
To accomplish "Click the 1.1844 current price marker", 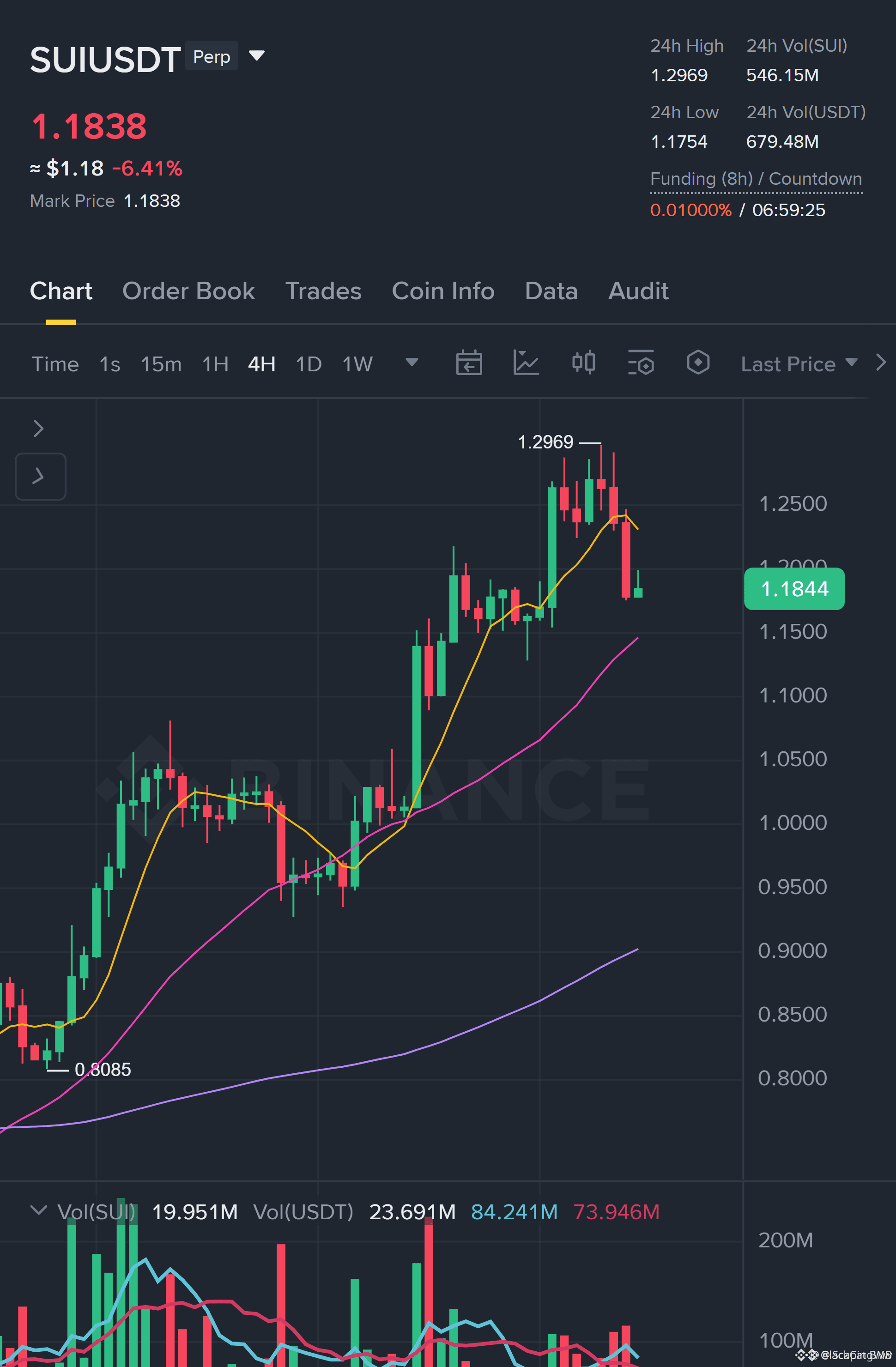I will click(x=794, y=589).
